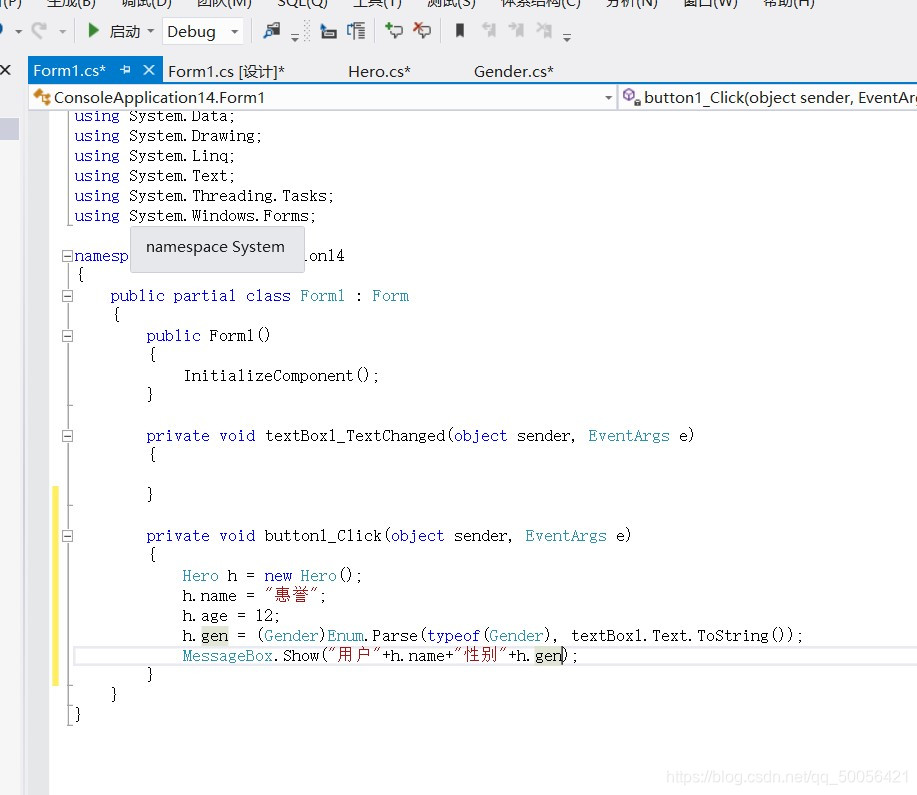Collapse the namespace outlining region

coord(67,256)
